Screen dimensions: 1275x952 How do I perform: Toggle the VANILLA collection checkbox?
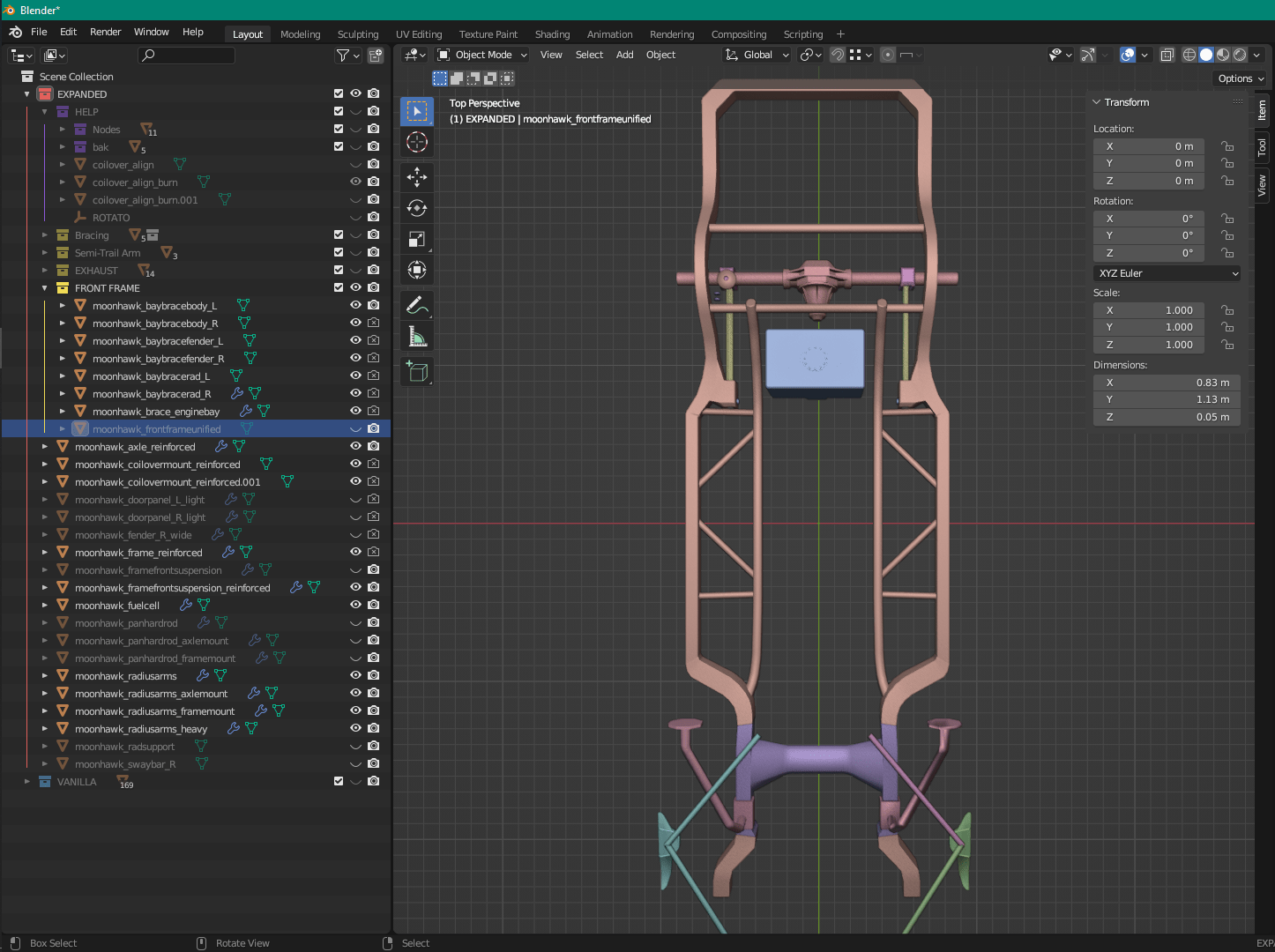[x=339, y=781]
